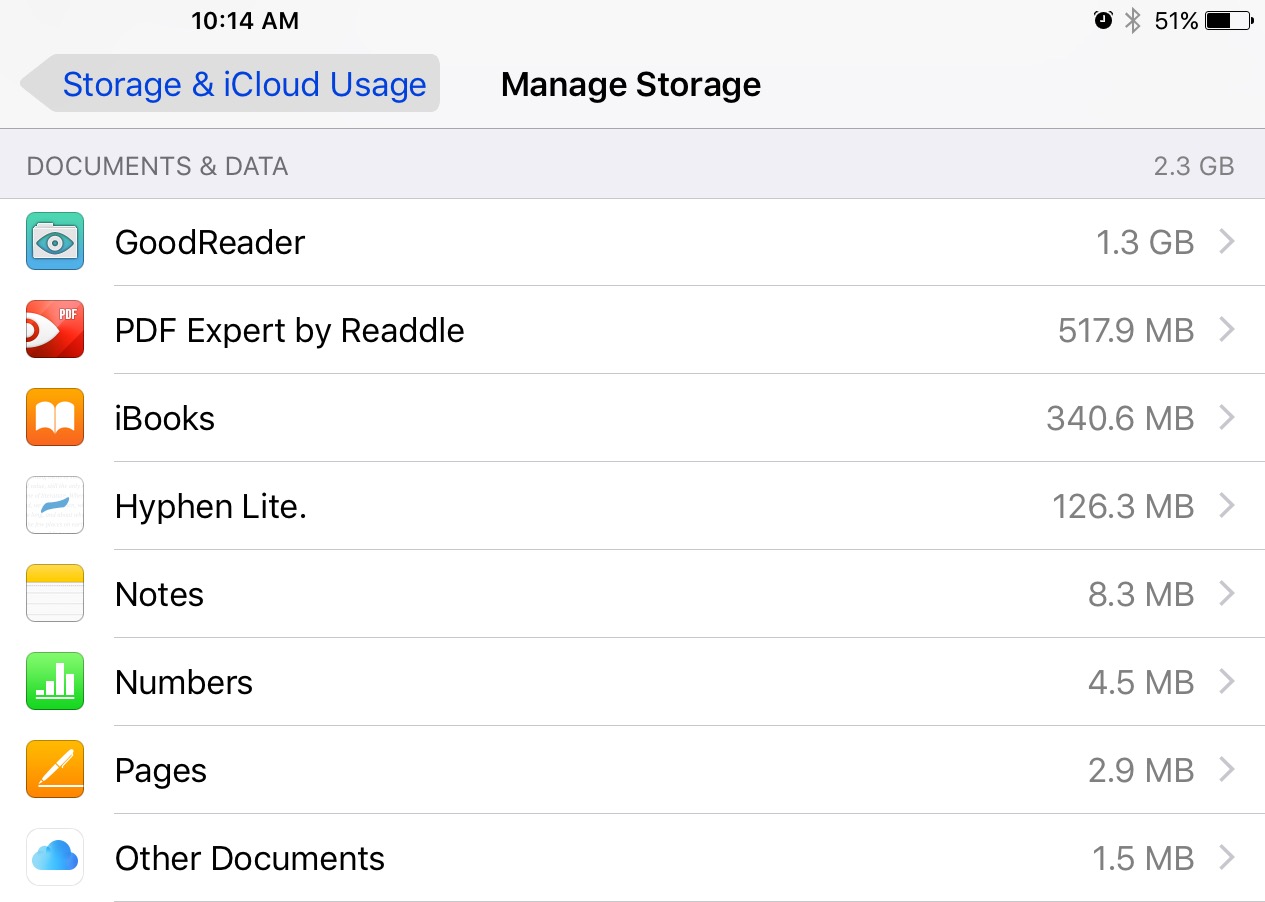Tap the red PDF Expert app icon
Viewport: 1265px width, 902px height.
tap(55, 330)
